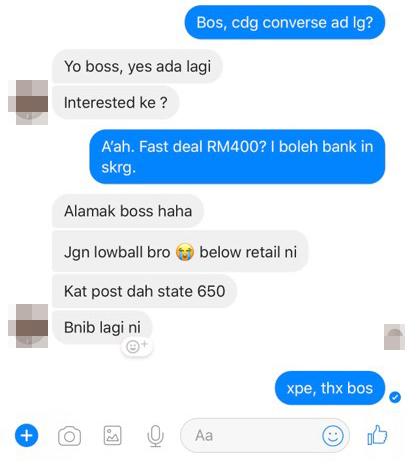This screenshot has height=461, width=405.
Task: Tap the 'Kat post dah state 650' bubble
Action: point(145,291)
